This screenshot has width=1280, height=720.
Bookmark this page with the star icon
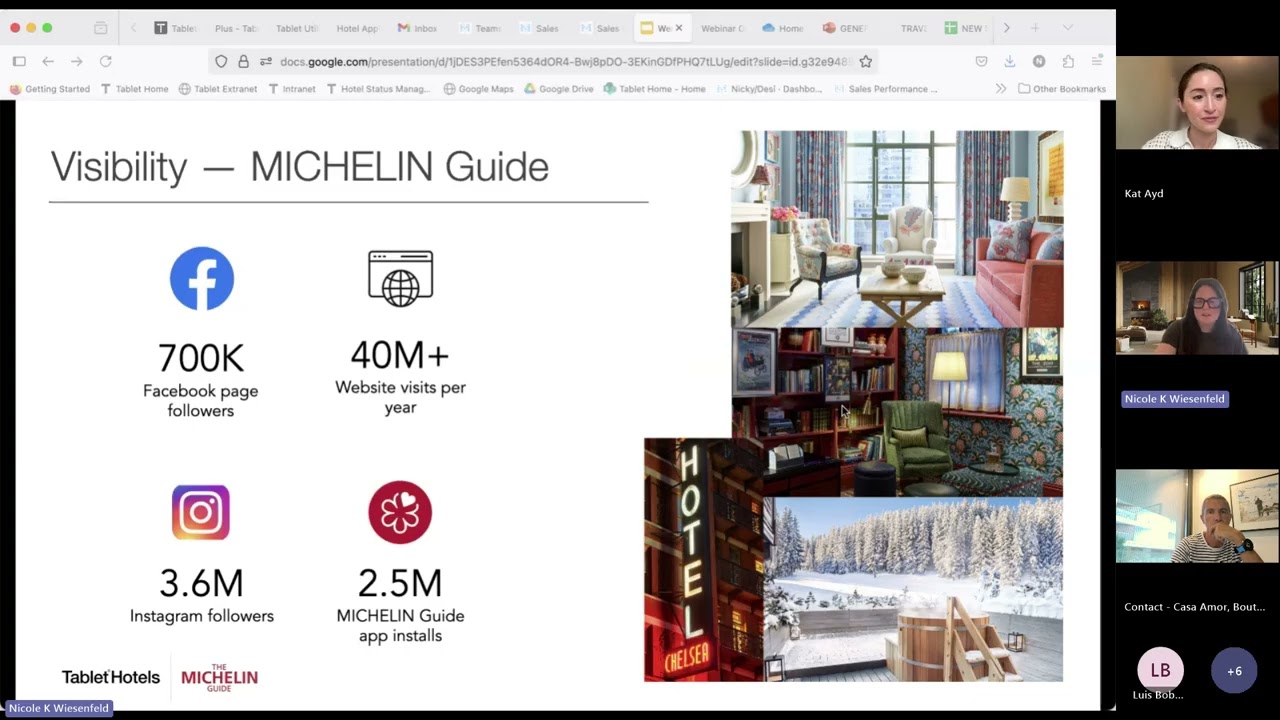click(x=866, y=61)
